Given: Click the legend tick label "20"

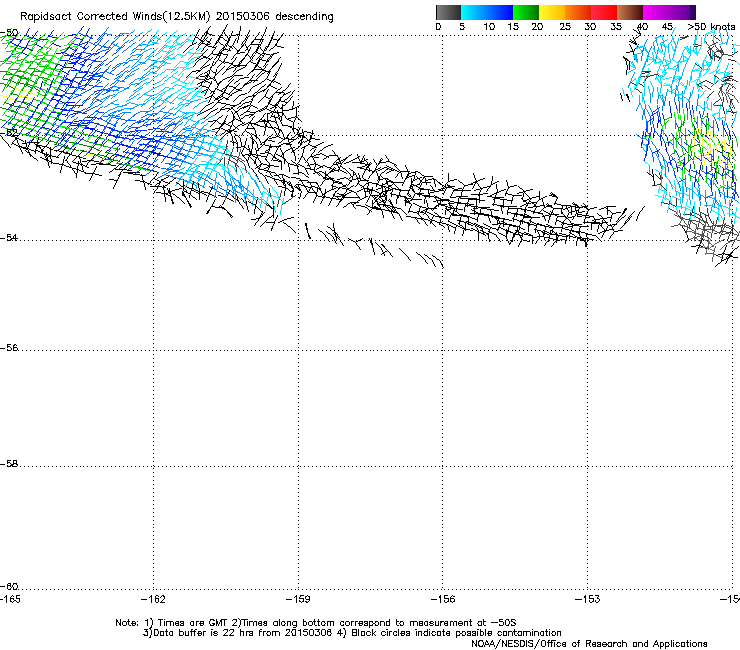Looking at the screenshot, I should 537,27.
